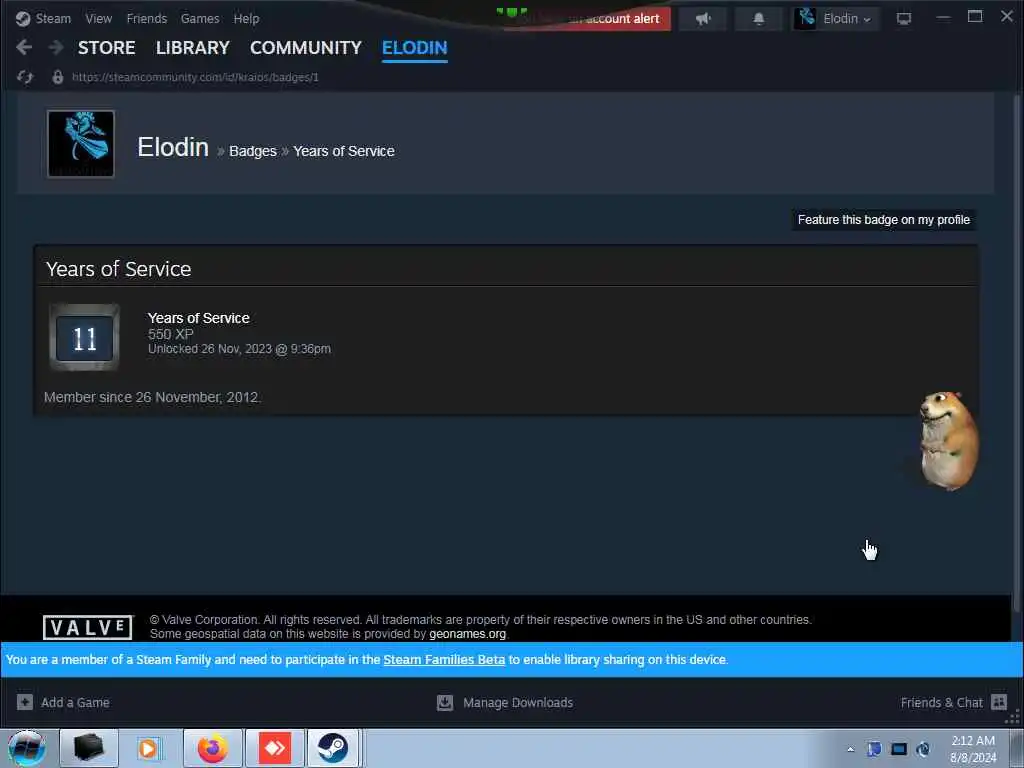The width and height of the screenshot is (1024, 768).
Task: Switch to the COMMUNITY tab
Action: pyautogui.click(x=306, y=48)
